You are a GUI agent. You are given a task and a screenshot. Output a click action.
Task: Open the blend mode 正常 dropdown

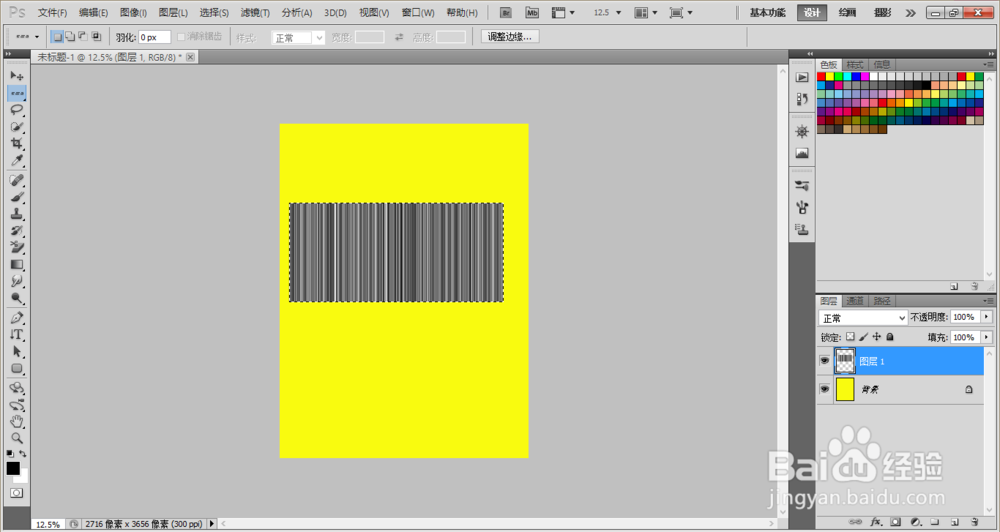point(863,318)
